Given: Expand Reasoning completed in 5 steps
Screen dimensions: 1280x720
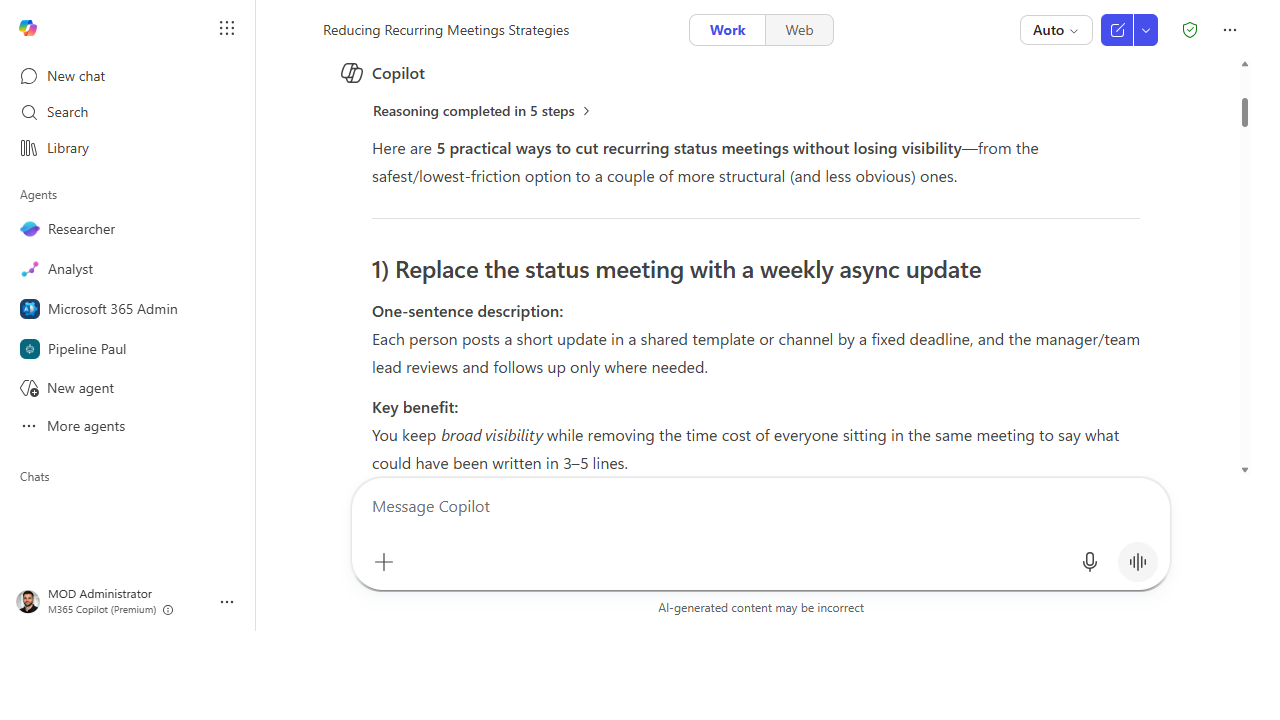Looking at the screenshot, I should [x=482, y=111].
